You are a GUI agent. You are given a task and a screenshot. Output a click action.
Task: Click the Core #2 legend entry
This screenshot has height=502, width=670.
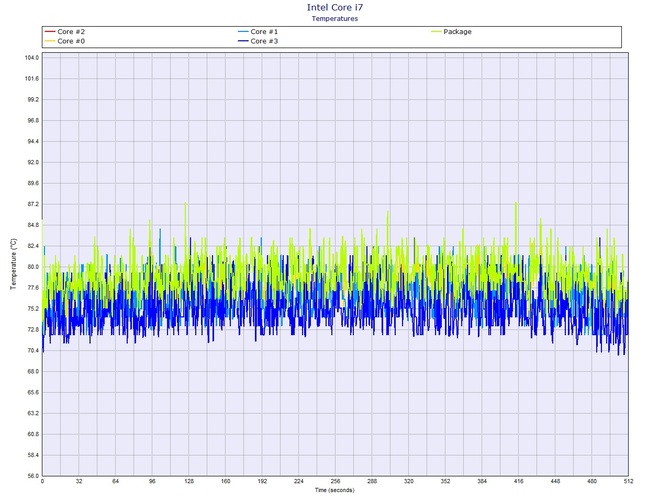65,32
